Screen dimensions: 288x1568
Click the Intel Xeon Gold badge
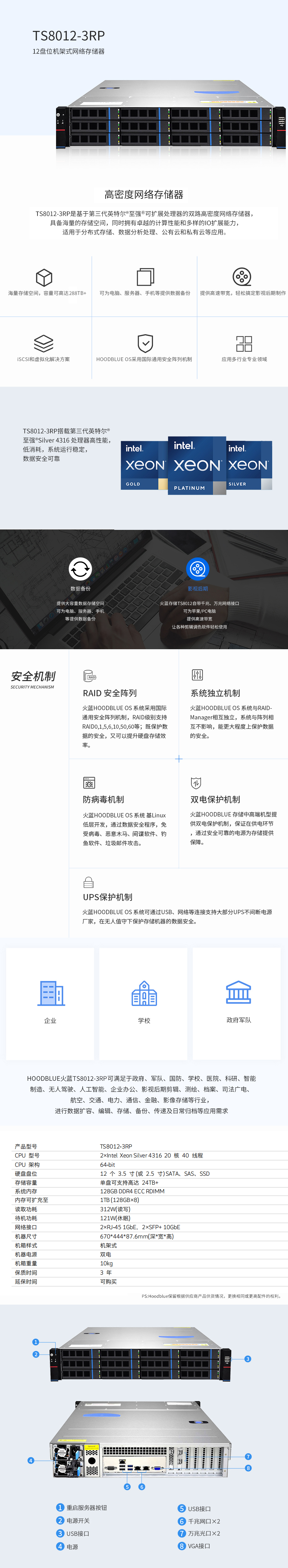144,466
